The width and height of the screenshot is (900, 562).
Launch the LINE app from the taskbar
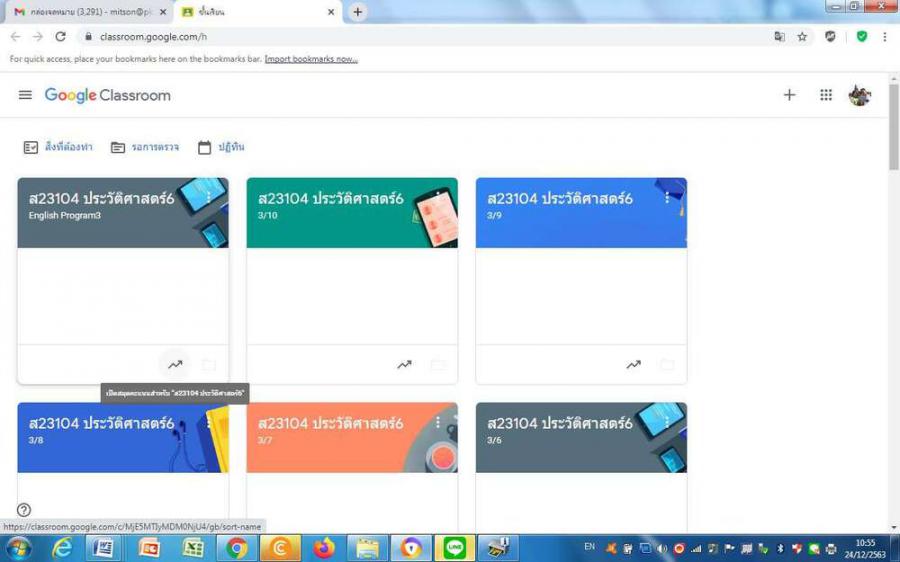click(x=455, y=548)
